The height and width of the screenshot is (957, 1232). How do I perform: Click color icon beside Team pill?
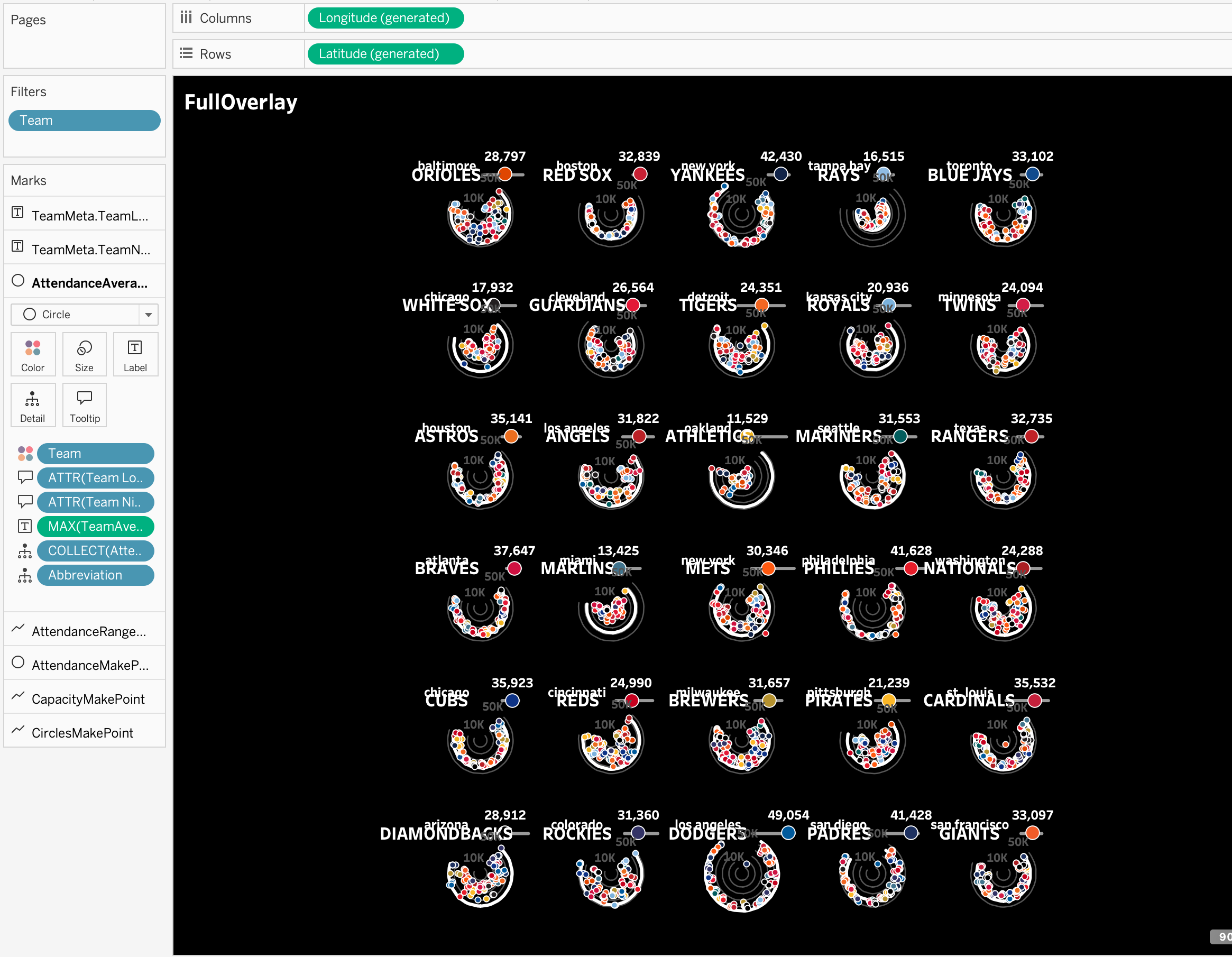[x=25, y=454]
